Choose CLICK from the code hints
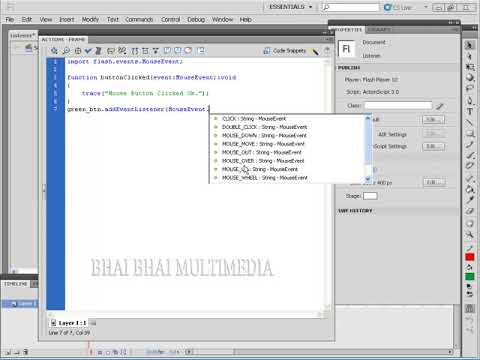The image size is (480, 360). 288,119
